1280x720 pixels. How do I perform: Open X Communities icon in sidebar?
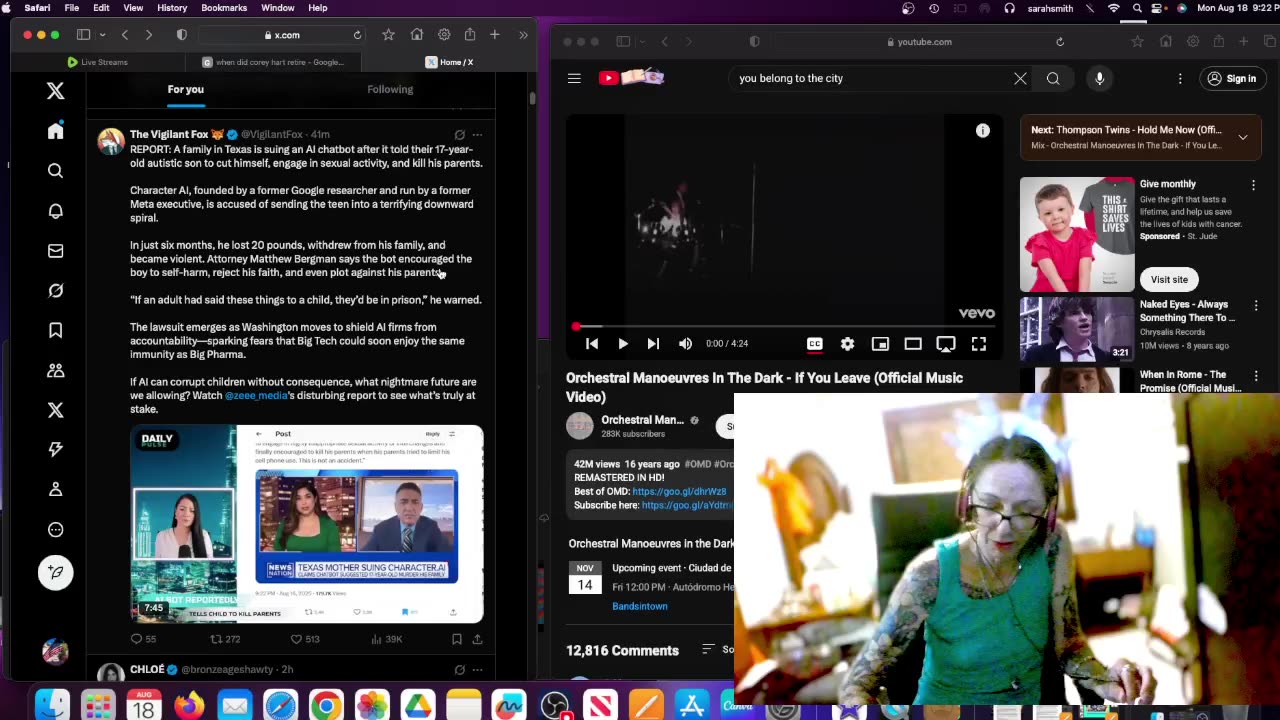click(x=56, y=370)
